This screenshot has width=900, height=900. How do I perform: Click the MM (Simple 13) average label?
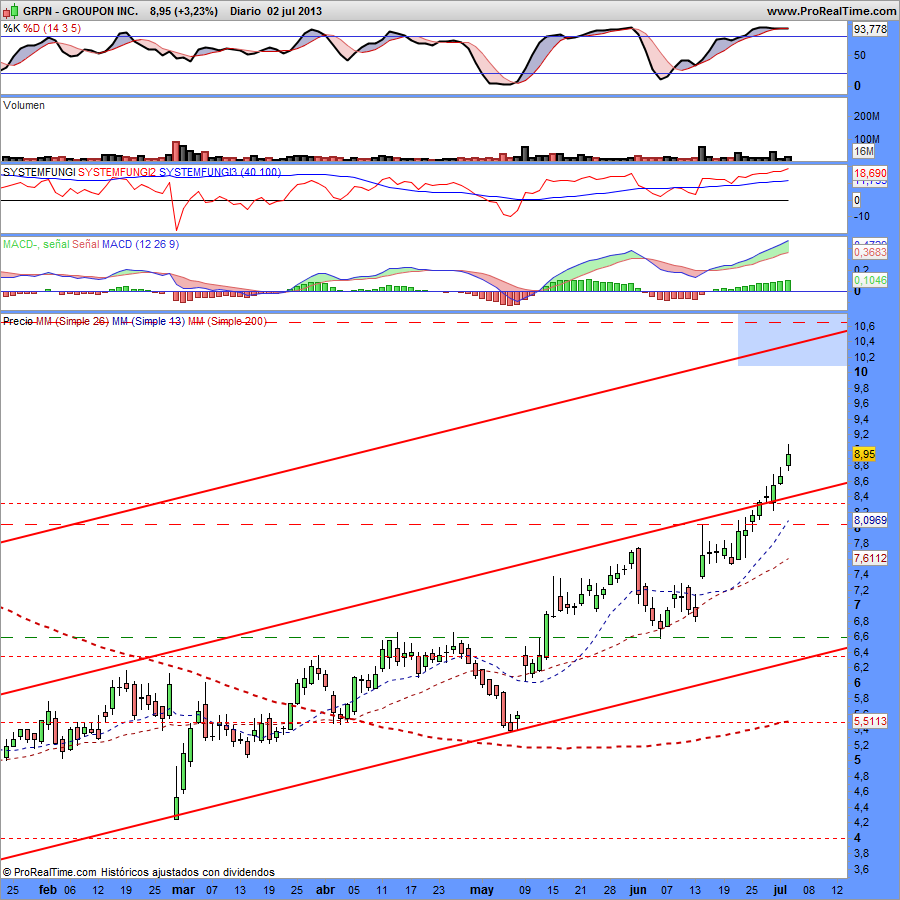148,321
